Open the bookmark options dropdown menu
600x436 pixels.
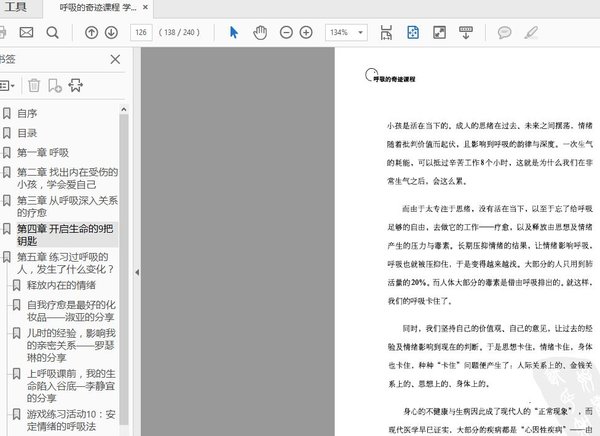click(x=8, y=86)
